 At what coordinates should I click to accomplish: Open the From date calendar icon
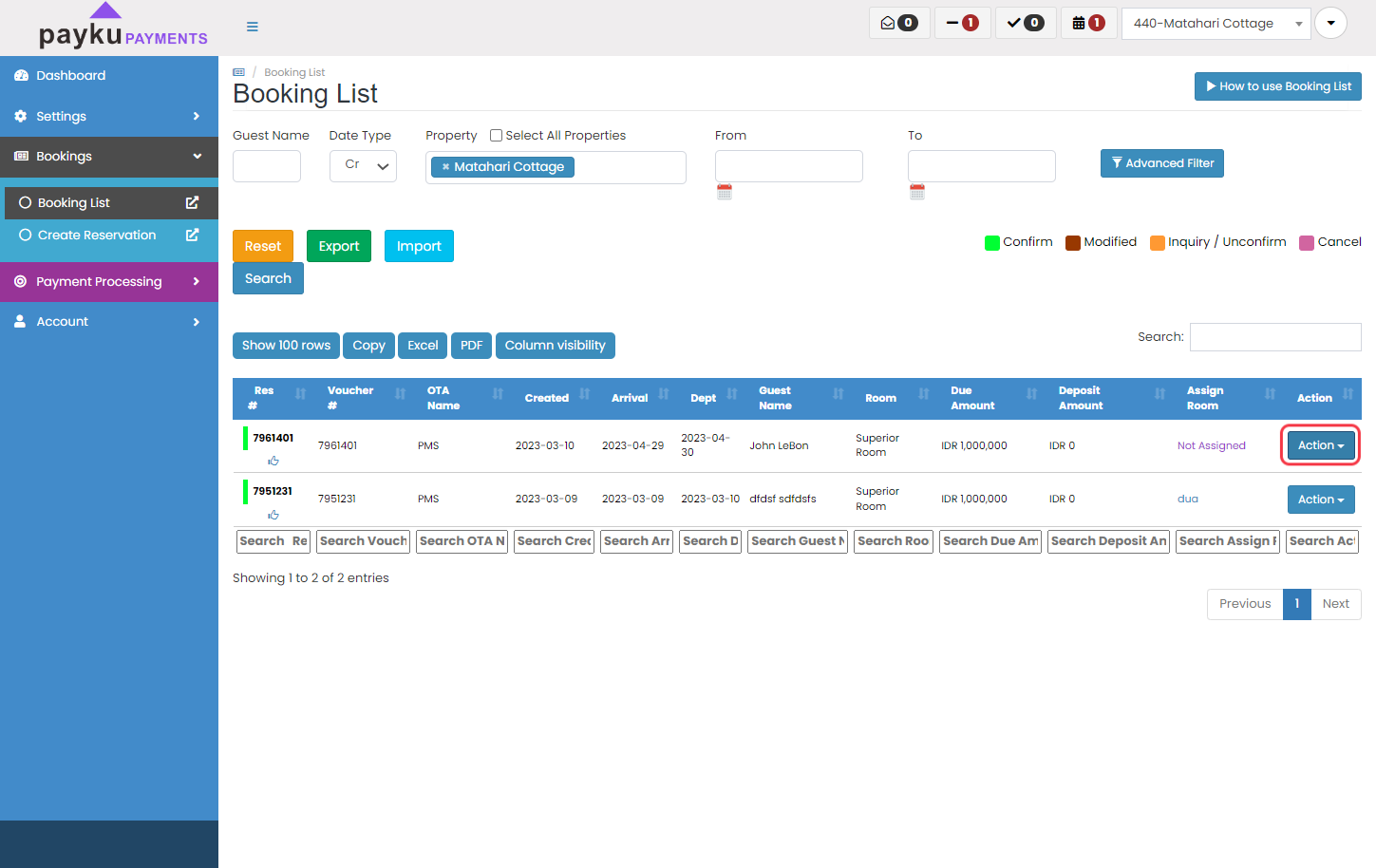click(x=725, y=192)
